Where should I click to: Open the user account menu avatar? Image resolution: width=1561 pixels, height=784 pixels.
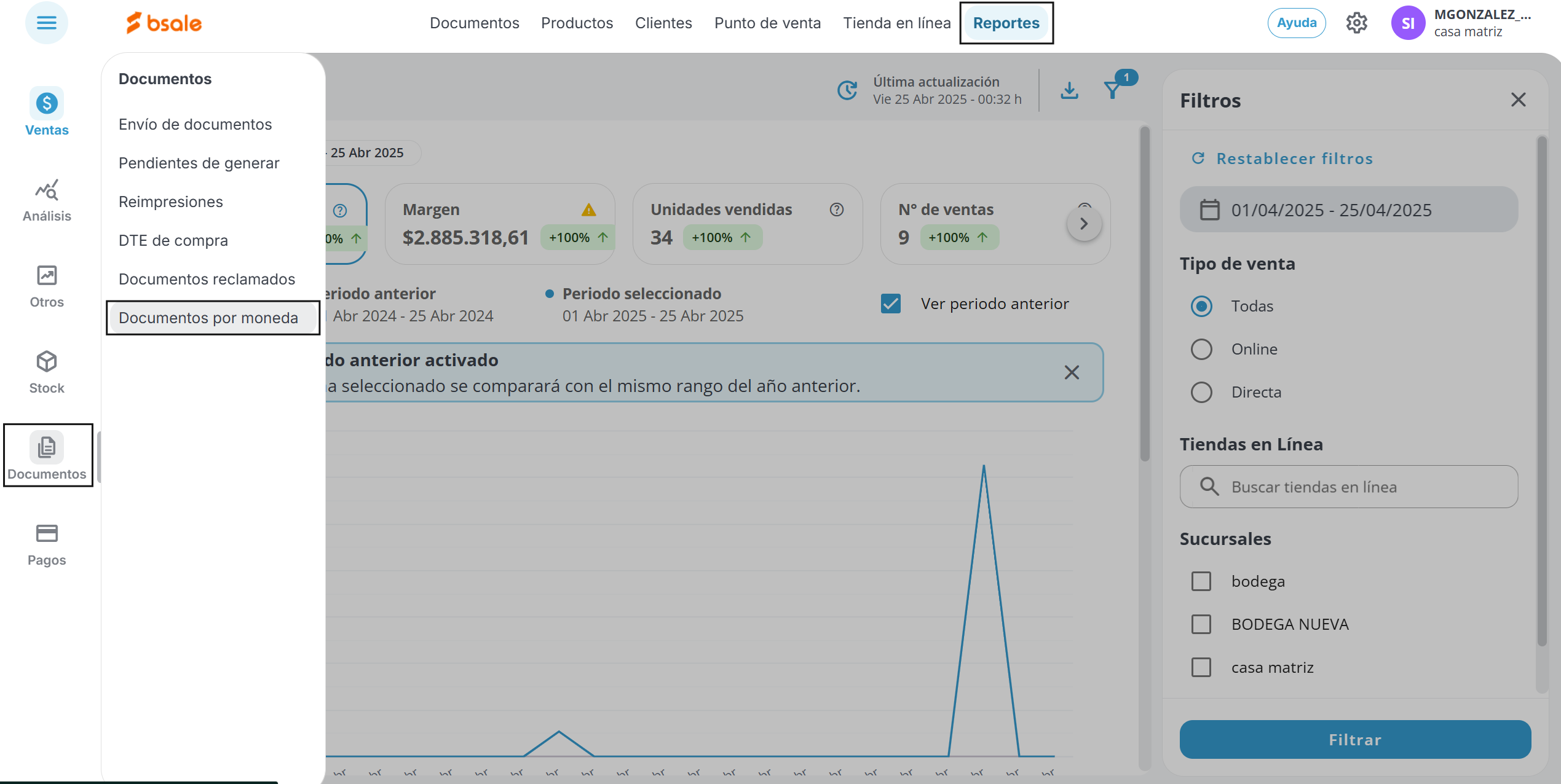pyautogui.click(x=1408, y=23)
